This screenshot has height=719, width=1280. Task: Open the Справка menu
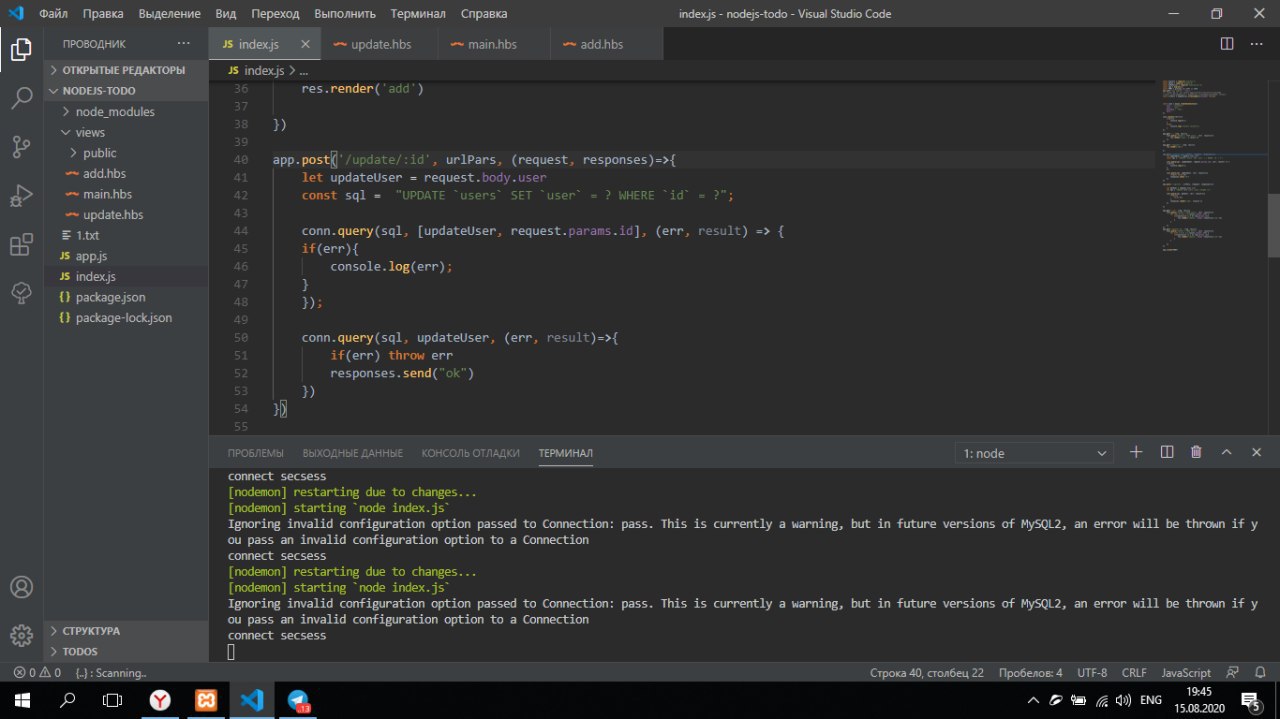484,14
